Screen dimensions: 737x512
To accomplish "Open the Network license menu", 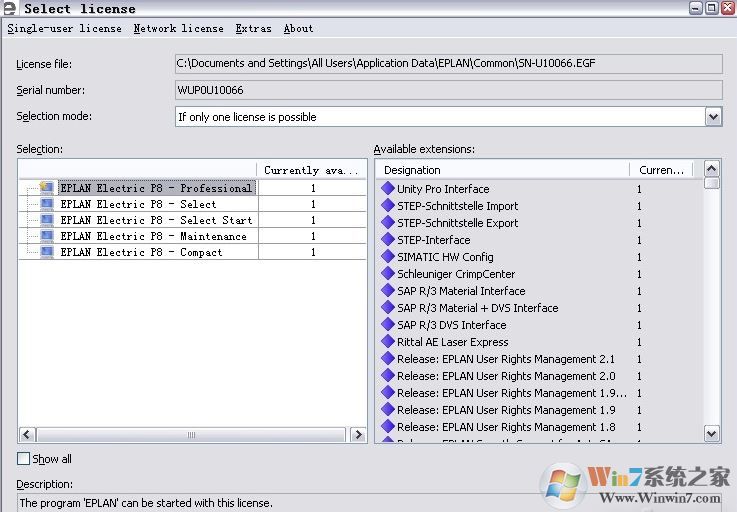I will [x=178, y=29].
